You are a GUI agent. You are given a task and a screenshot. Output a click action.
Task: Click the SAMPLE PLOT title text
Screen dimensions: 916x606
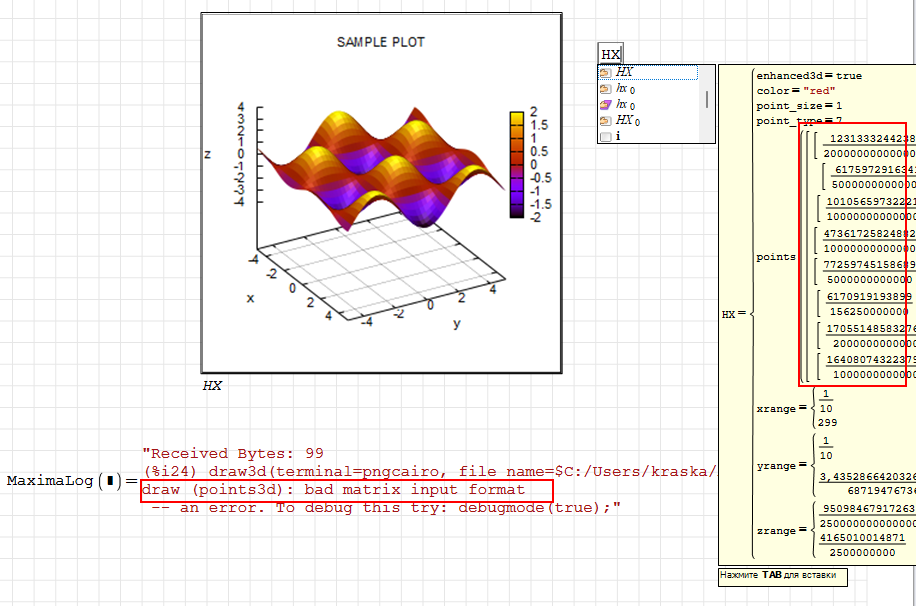click(x=380, y=42)
